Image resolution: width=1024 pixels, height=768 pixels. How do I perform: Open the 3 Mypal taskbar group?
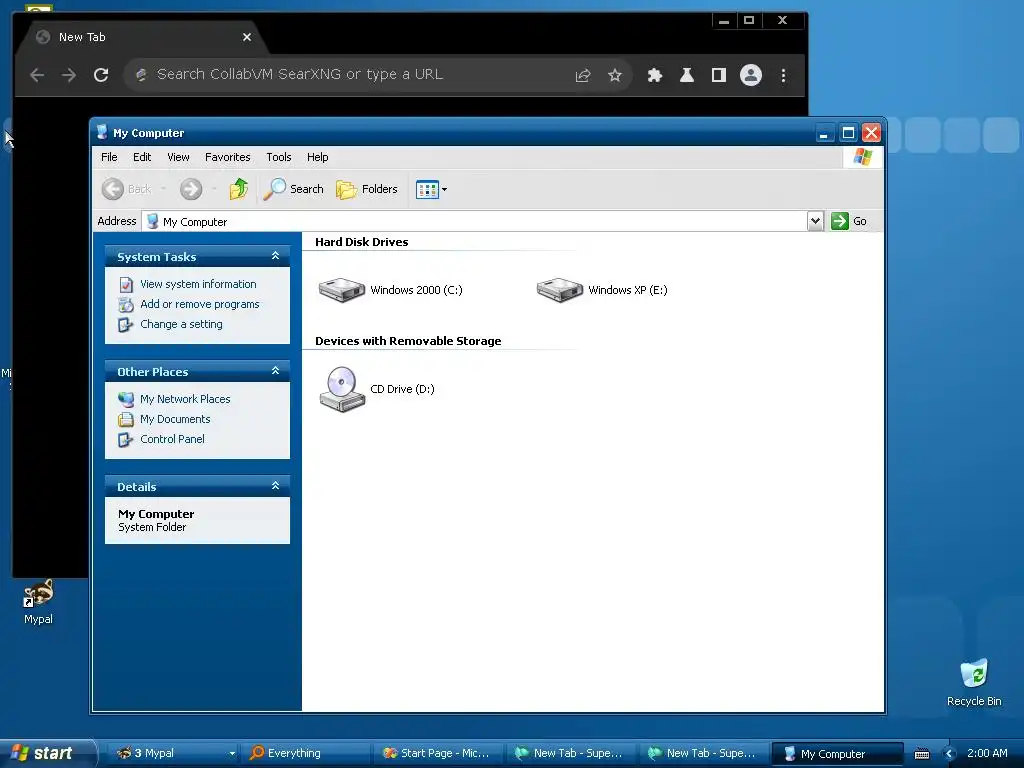point(175,754)
